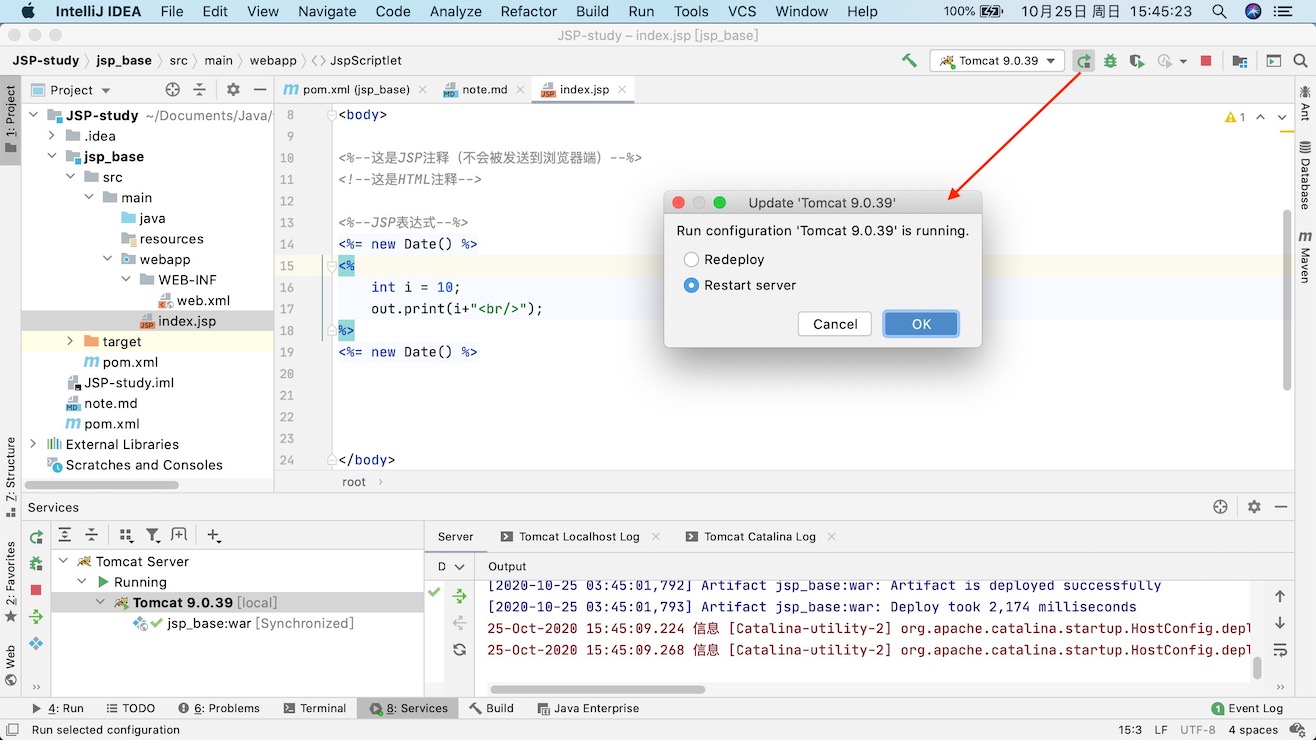Click Services panel gear settings icon
The width and height of the screenshot is (1316, 740).
[x=1254, y=507]
